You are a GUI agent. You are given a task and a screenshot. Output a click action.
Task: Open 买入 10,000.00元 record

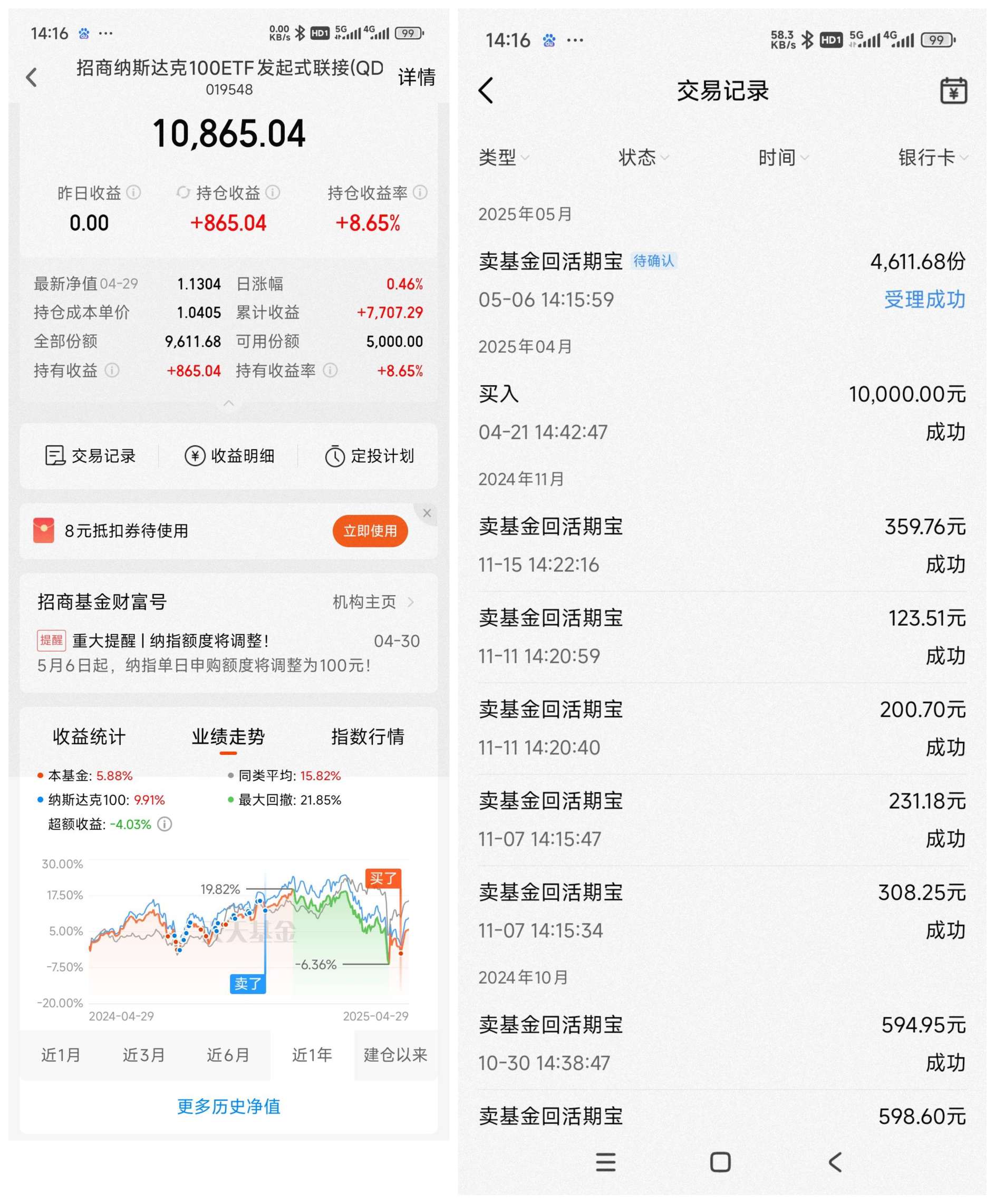click(x=722, y=413)
